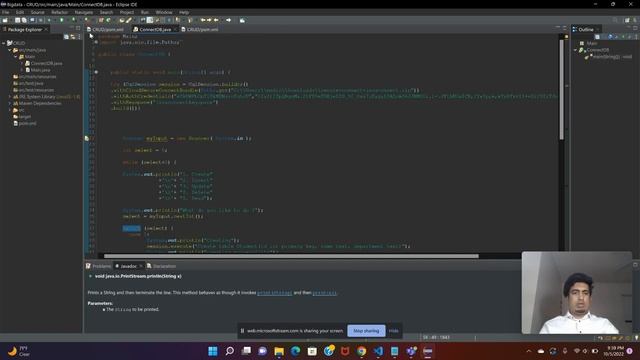Expand the JRE System Library node
Viewport: 640px width, 360px height.
[10, 96]
